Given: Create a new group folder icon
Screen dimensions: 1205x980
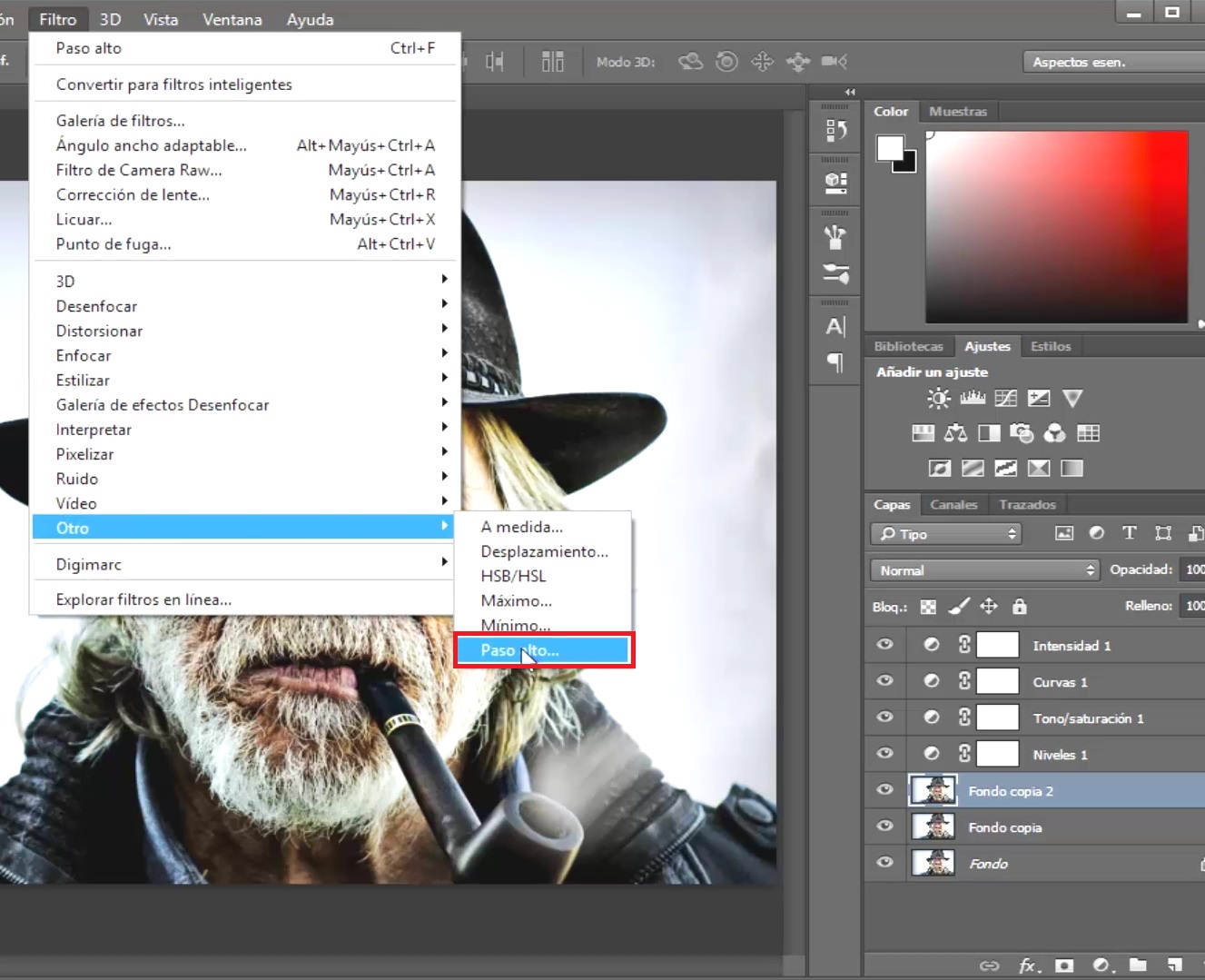Looking at the screenshot, I should (1138, 965).
